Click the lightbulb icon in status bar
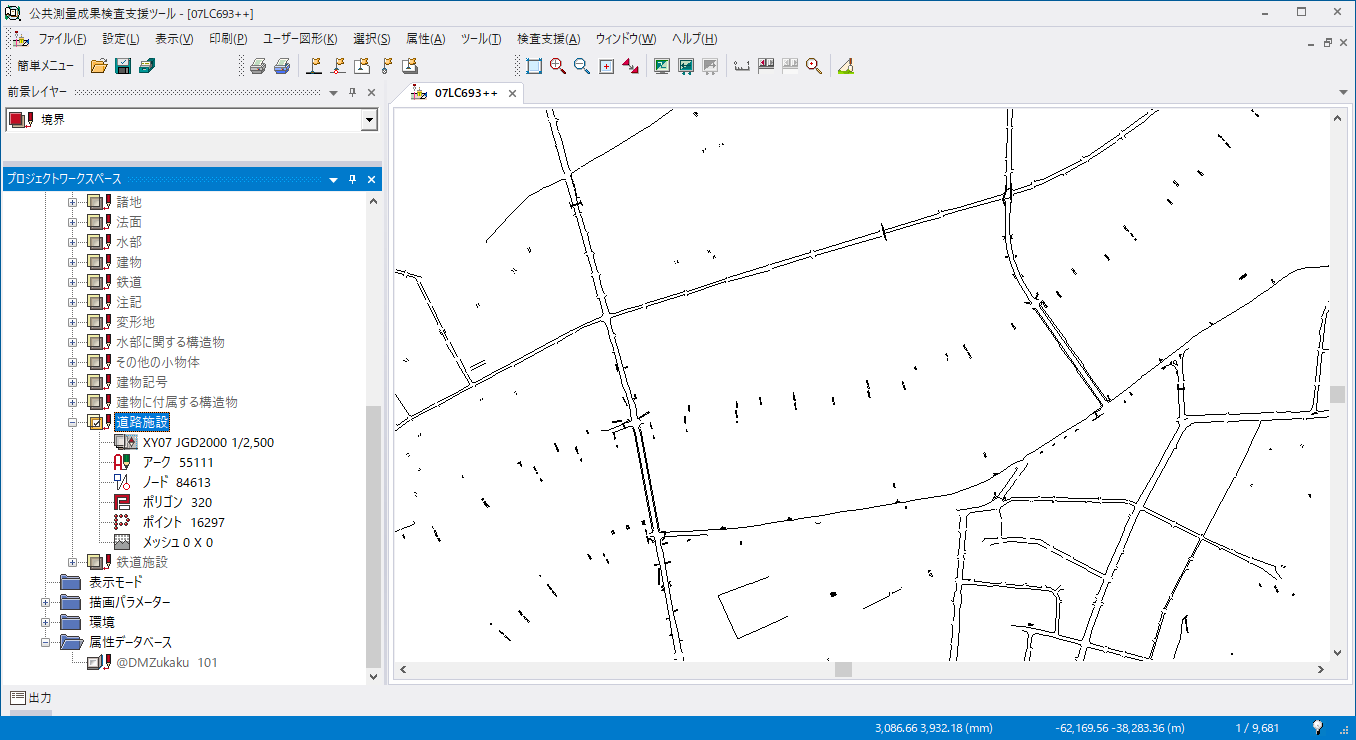 point(1318,727)
